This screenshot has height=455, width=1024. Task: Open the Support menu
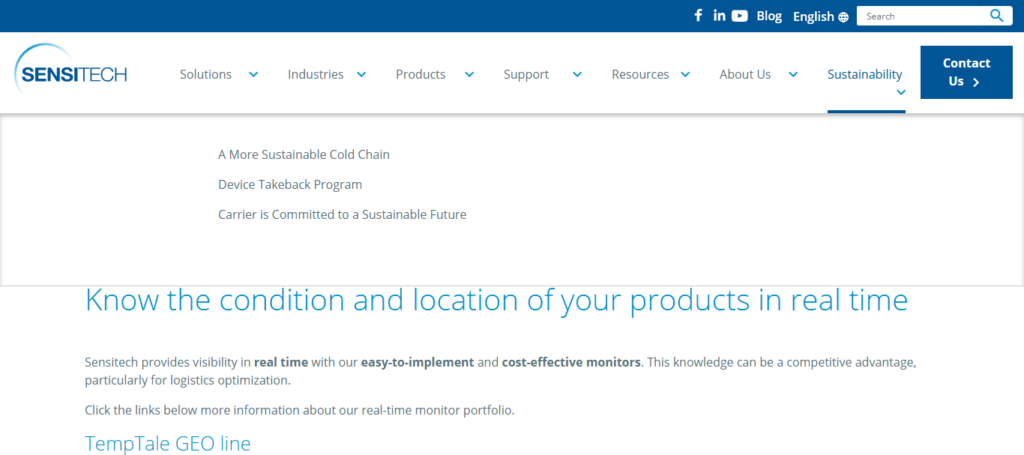point(526,74)
